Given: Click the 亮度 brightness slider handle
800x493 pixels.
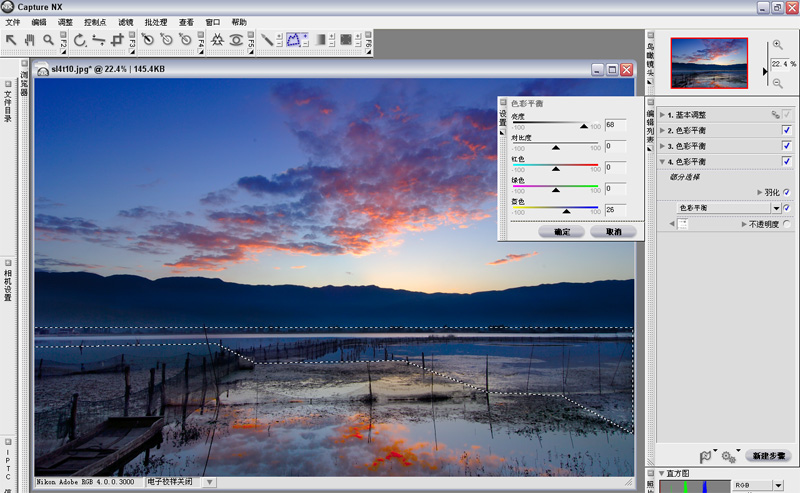Looking at the screenshot, I should pyautogui.click(x=584, y=126).
